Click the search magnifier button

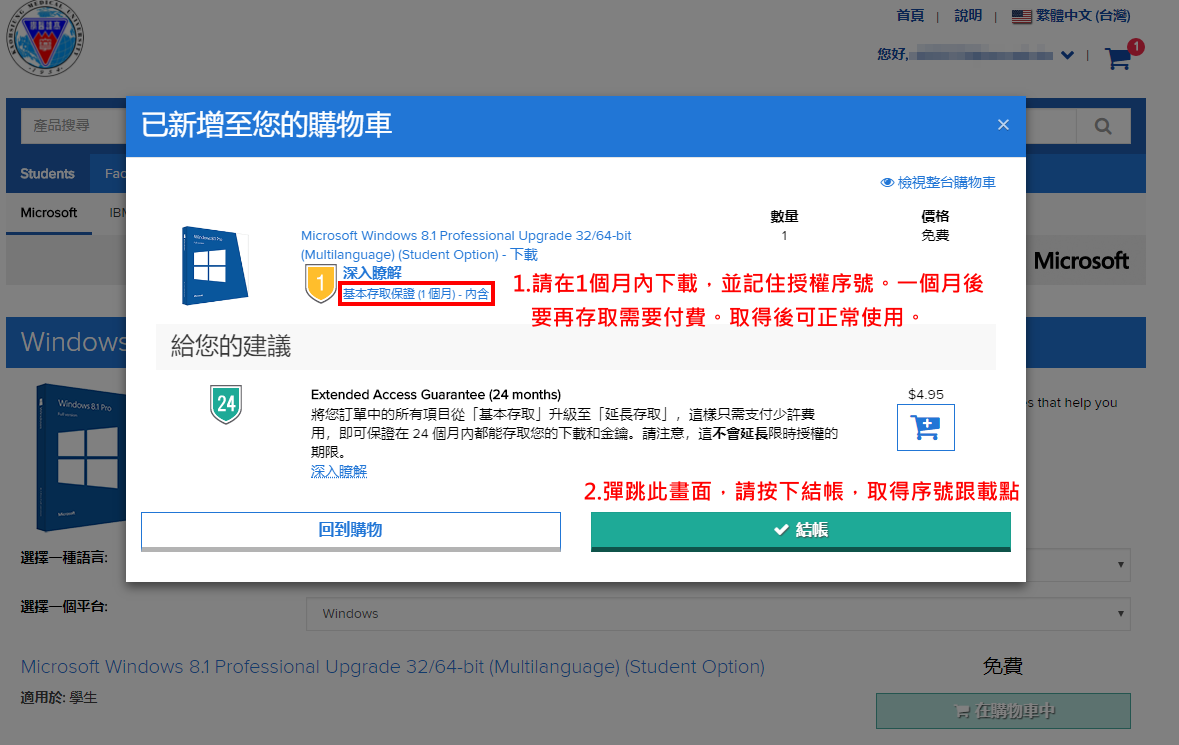1103,126
